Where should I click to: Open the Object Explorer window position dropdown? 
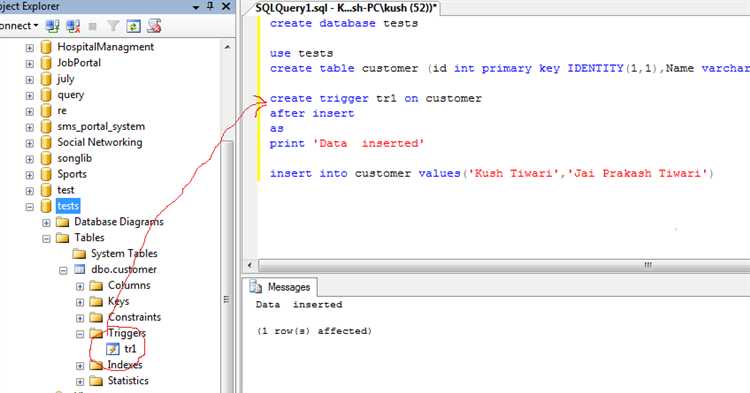[x=196, y=7]
